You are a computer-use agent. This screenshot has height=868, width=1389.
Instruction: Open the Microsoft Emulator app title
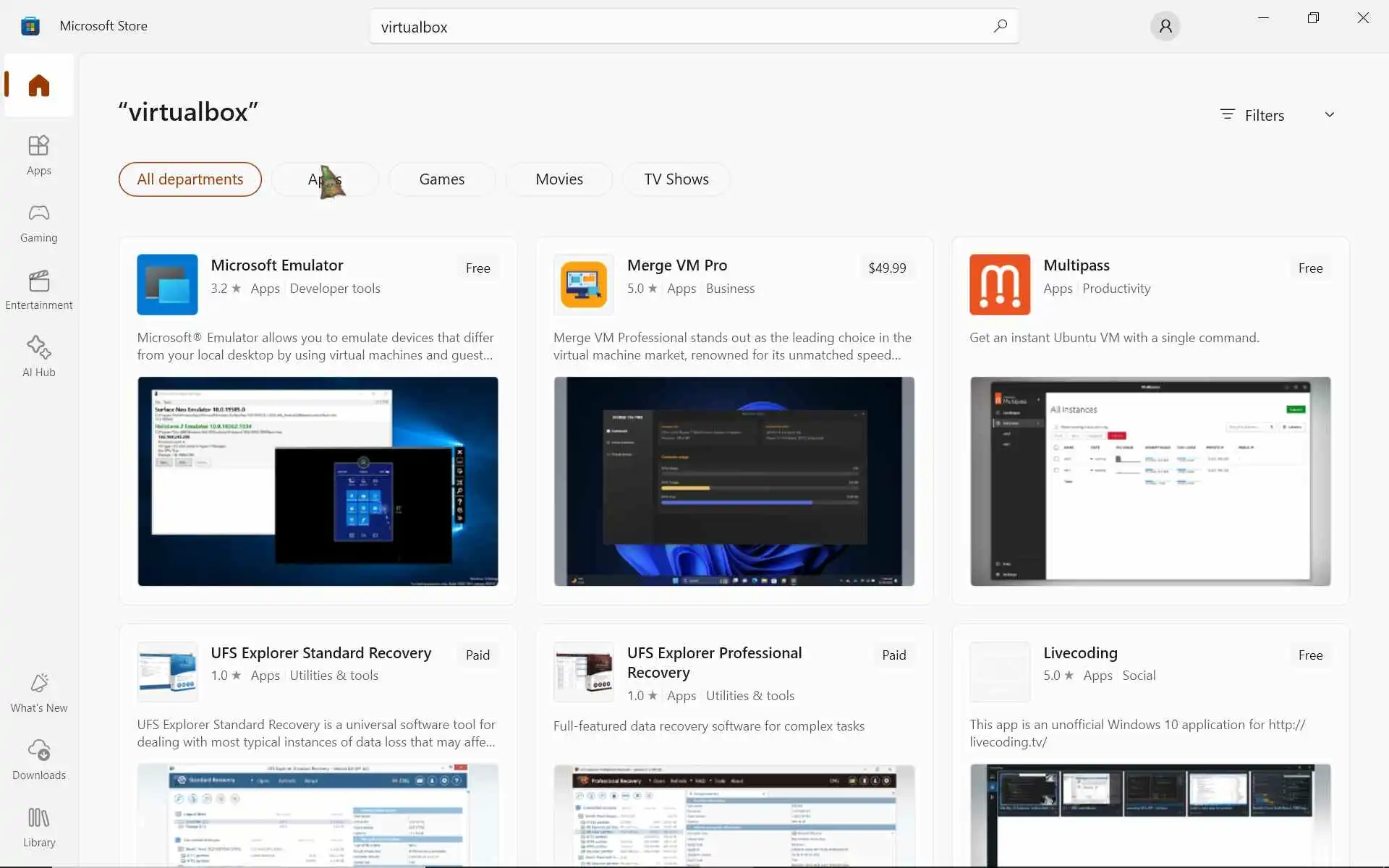(x=277, y=265)
